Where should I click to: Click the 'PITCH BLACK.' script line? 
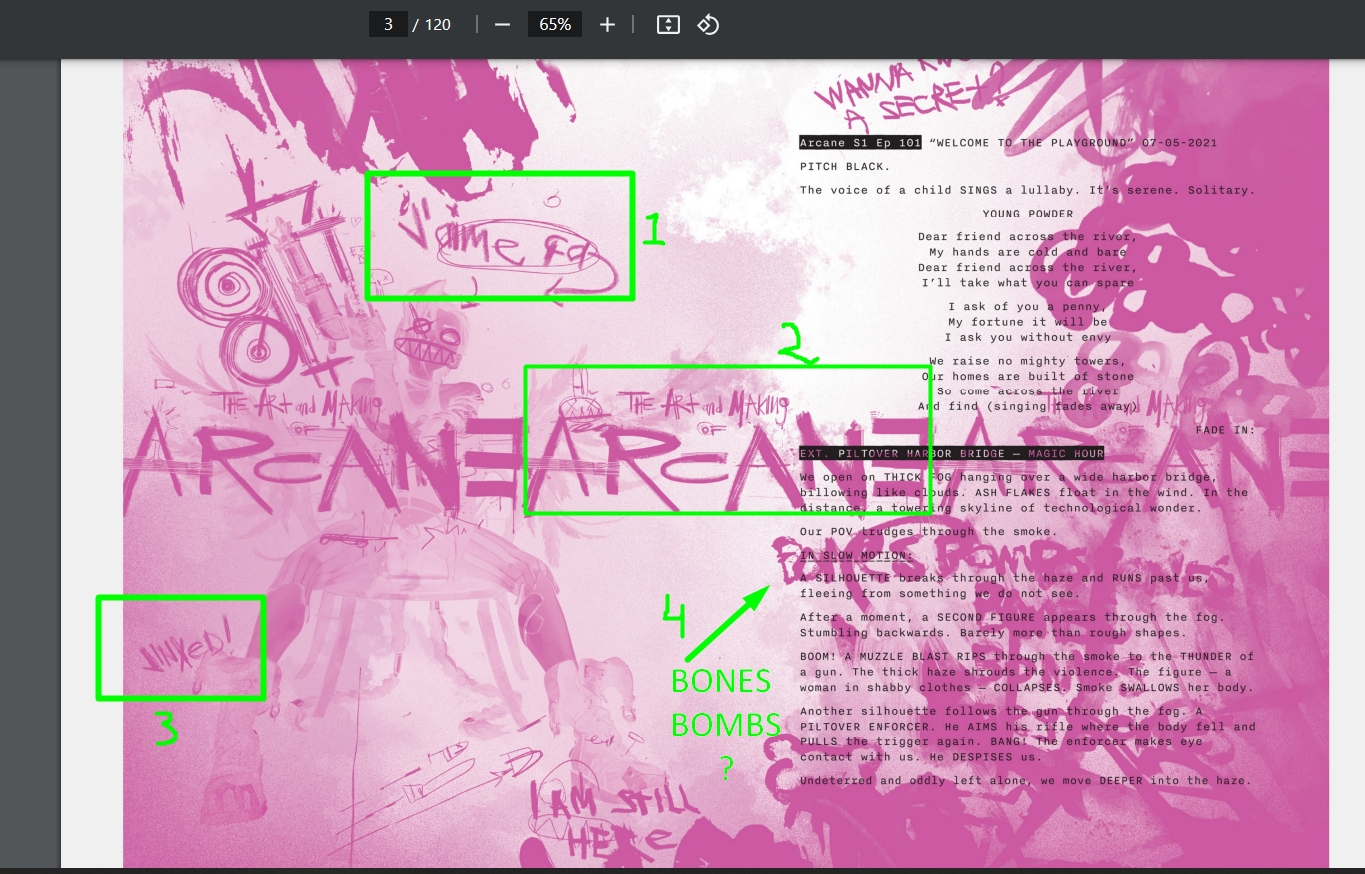coord(845,166)
